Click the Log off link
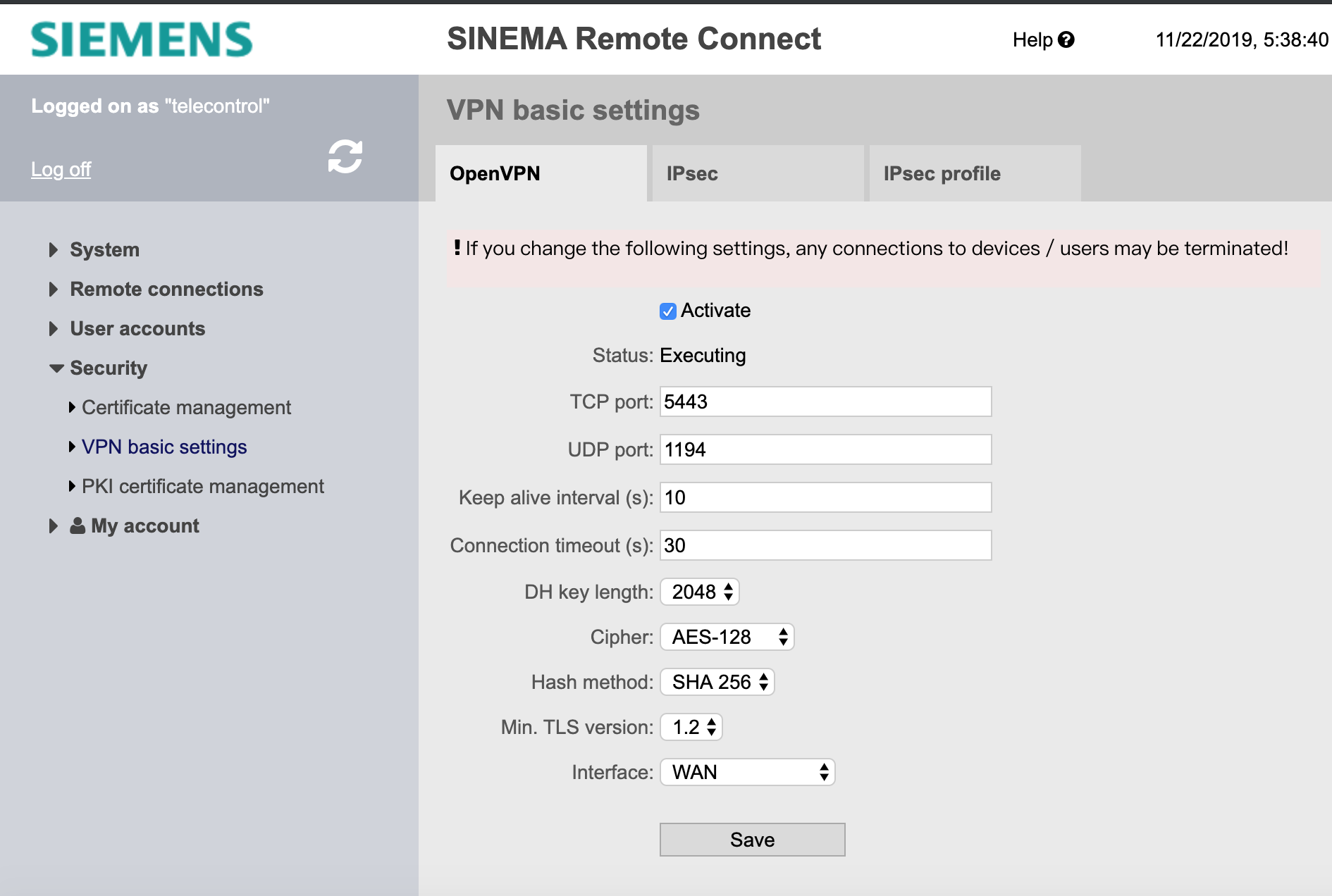The width and height of the screenshot is (1332, 896). [x=61, y=170]
